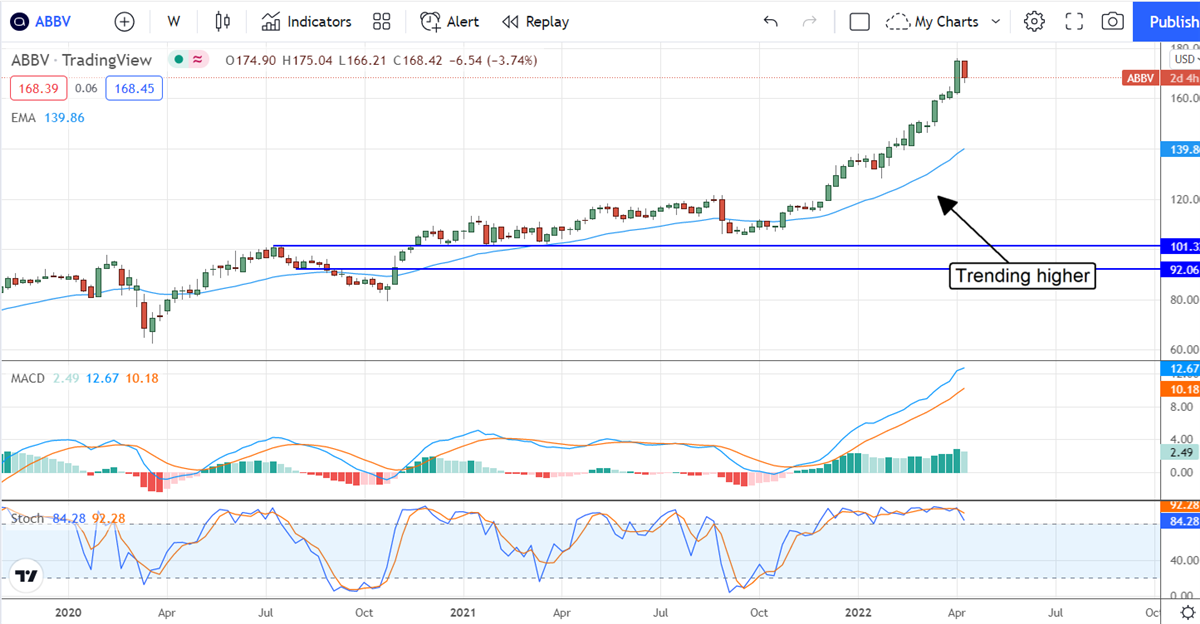Open the indicator templates grid icon

pyautogui.click(x=381, y=21)
